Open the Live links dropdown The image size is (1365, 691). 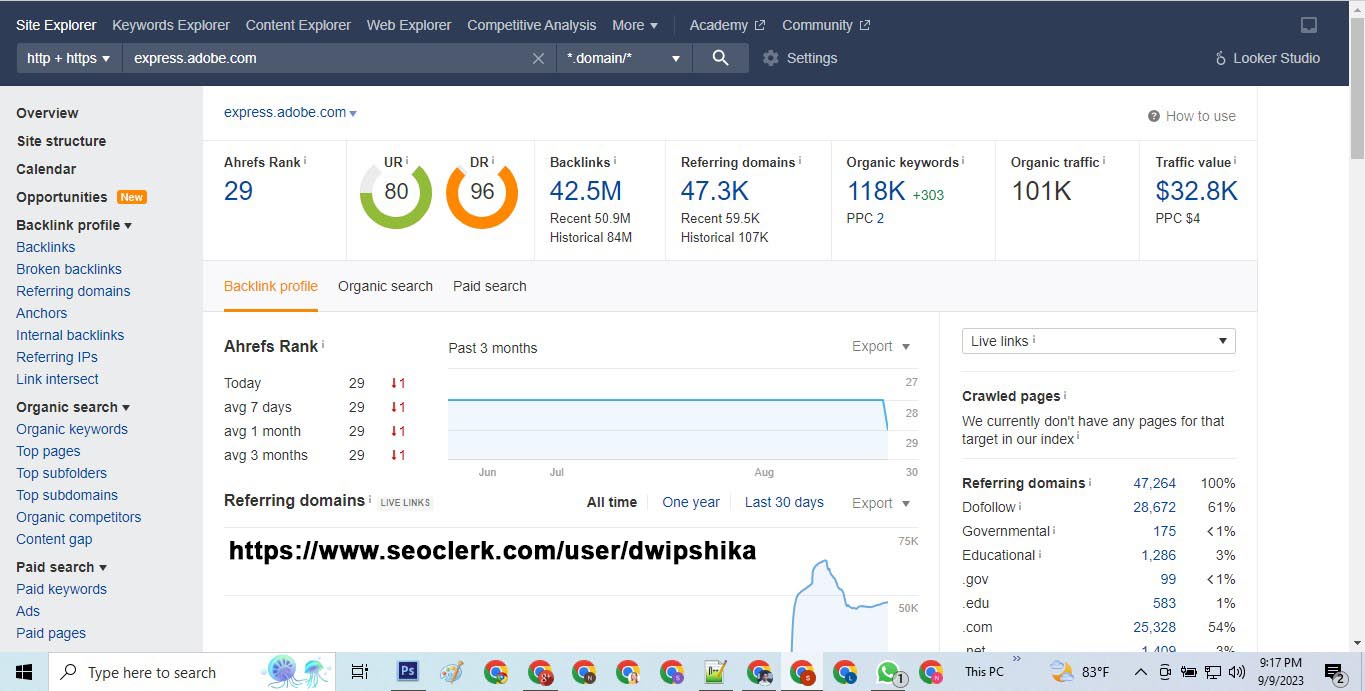1098,341
